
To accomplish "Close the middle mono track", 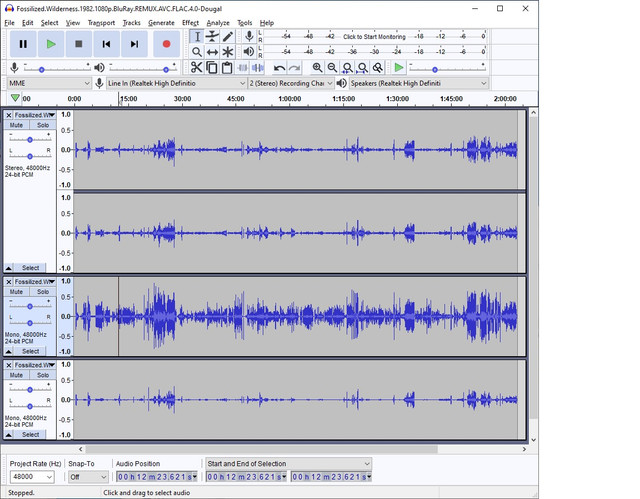I will pos(9,282).
